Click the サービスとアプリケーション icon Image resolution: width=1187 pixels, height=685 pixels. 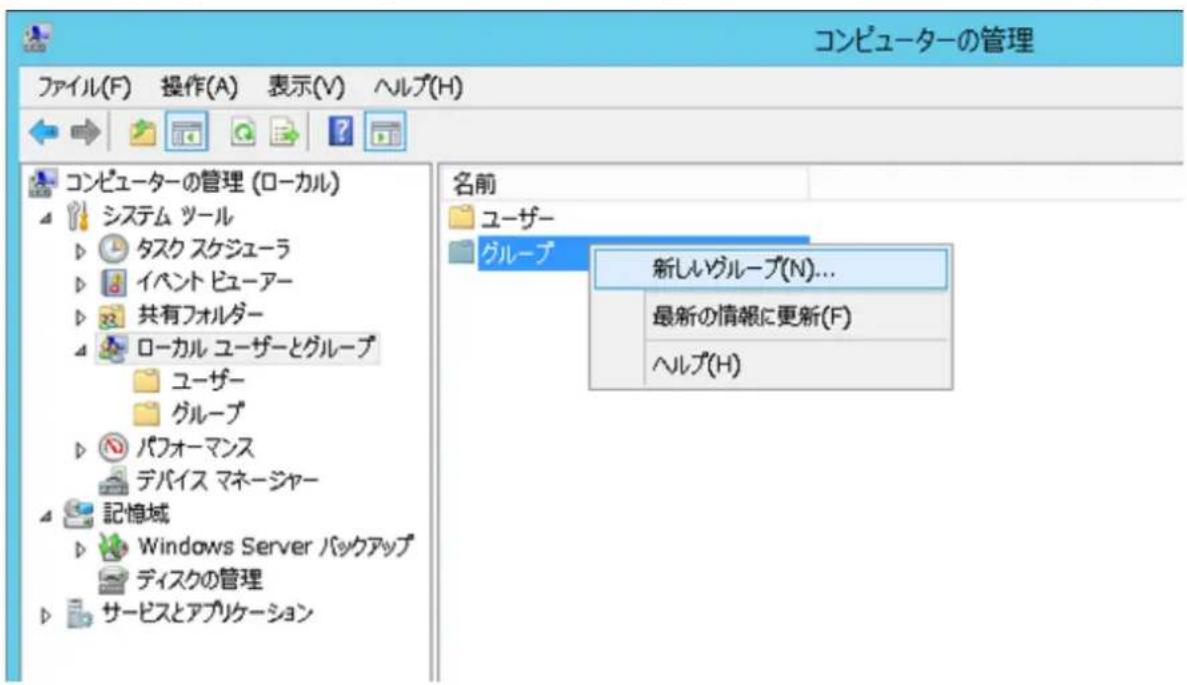[78, 613]
